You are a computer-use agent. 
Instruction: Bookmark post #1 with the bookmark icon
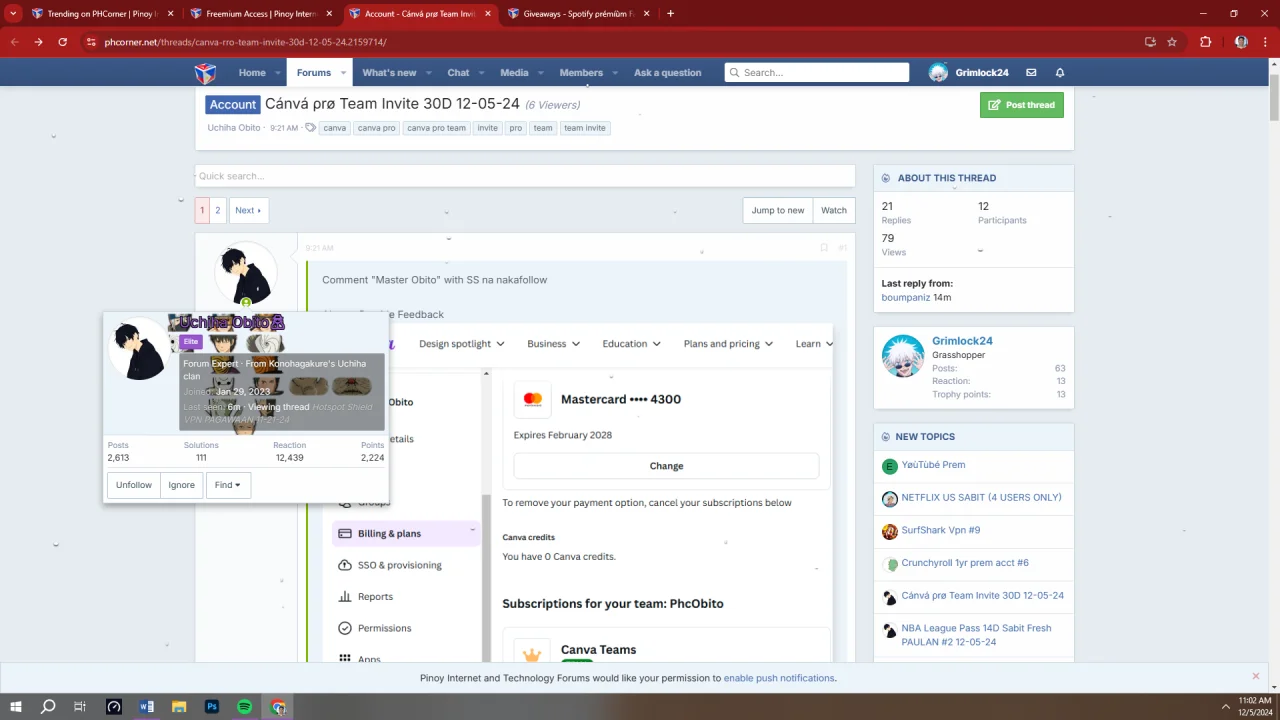pyautogui.click(x=824, y=248)
